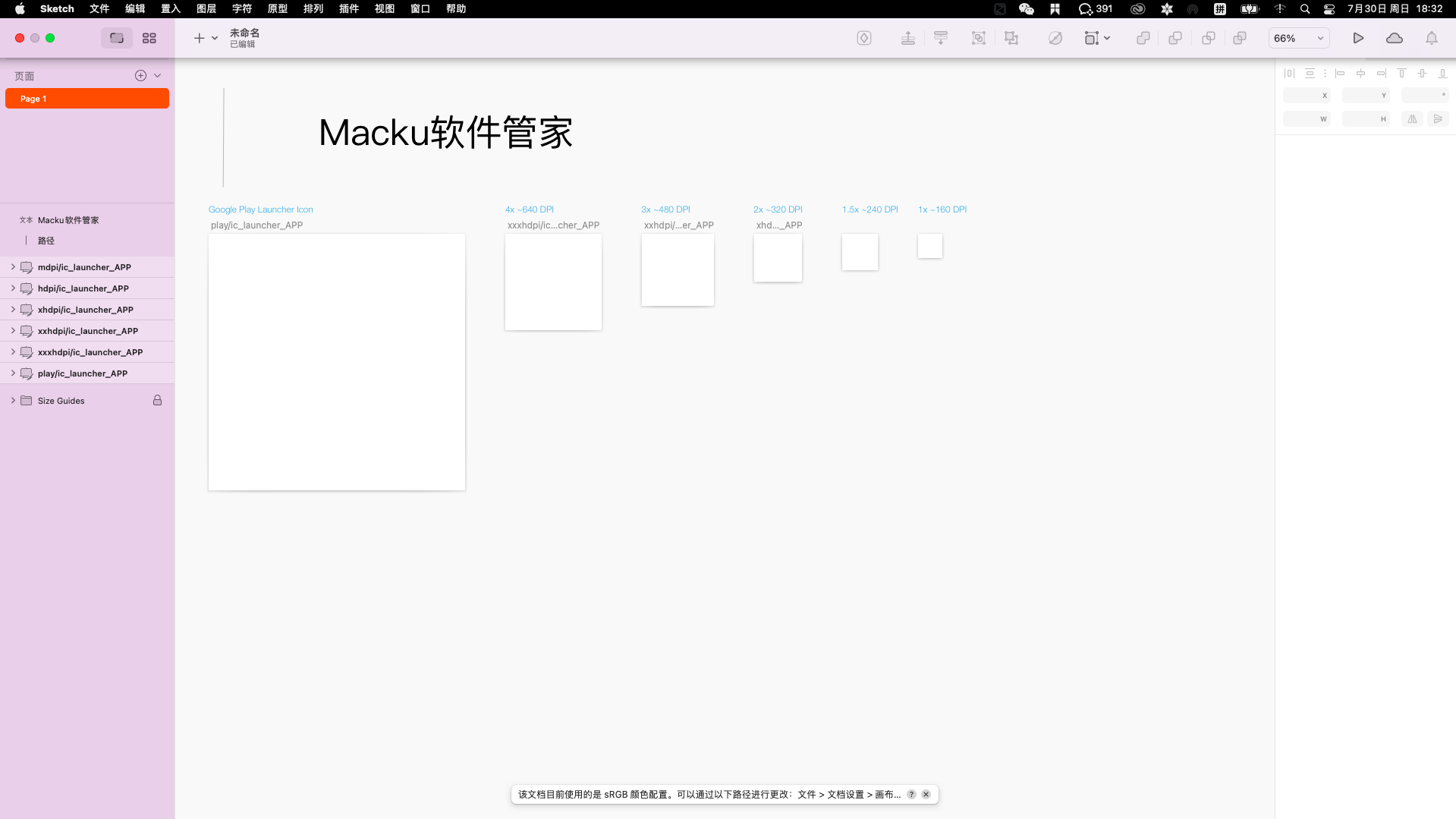This screenshot has height=819, width=1456.
Task: Expand the xxxhdpi/ic_launcher_APP artboard
Action: (13, 352)
